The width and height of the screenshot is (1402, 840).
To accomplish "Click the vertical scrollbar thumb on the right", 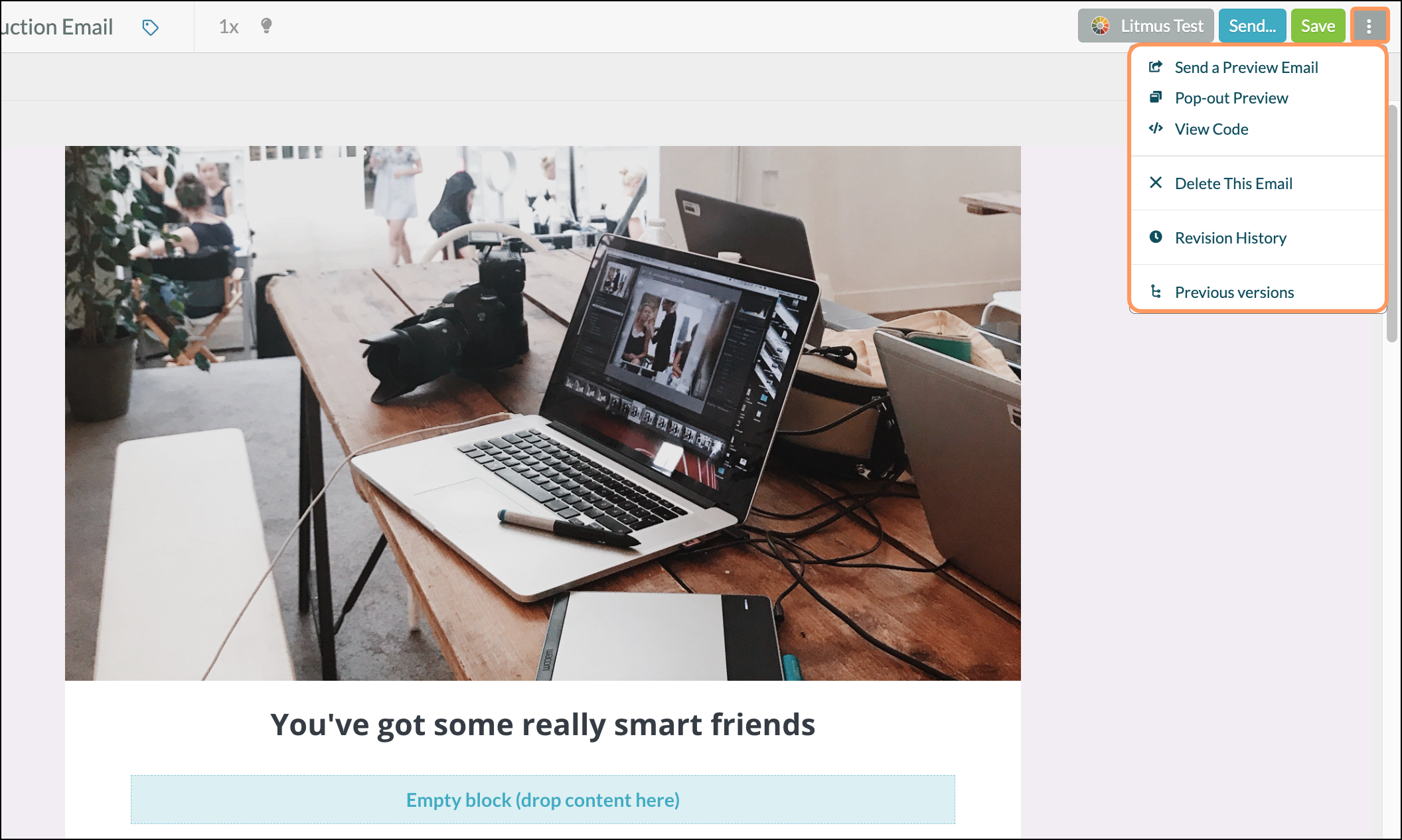I will (x=1392, y=224).
